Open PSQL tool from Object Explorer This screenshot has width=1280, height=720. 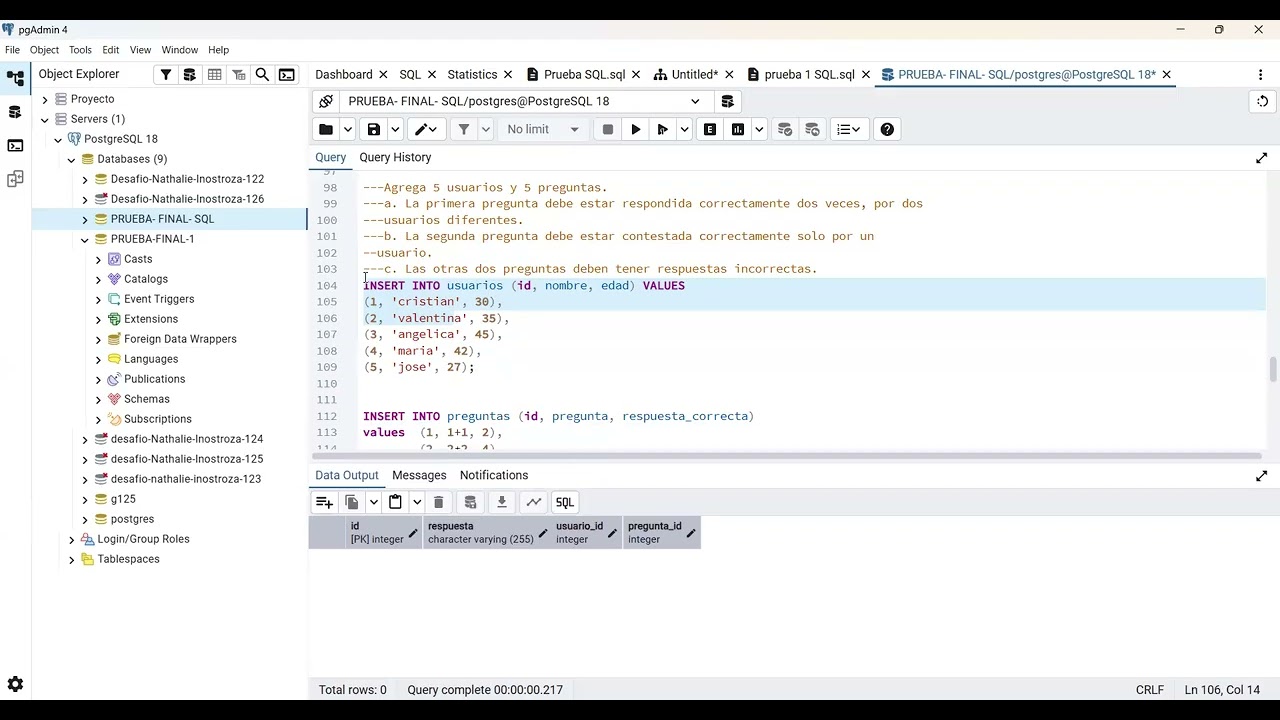click(287, 75)
